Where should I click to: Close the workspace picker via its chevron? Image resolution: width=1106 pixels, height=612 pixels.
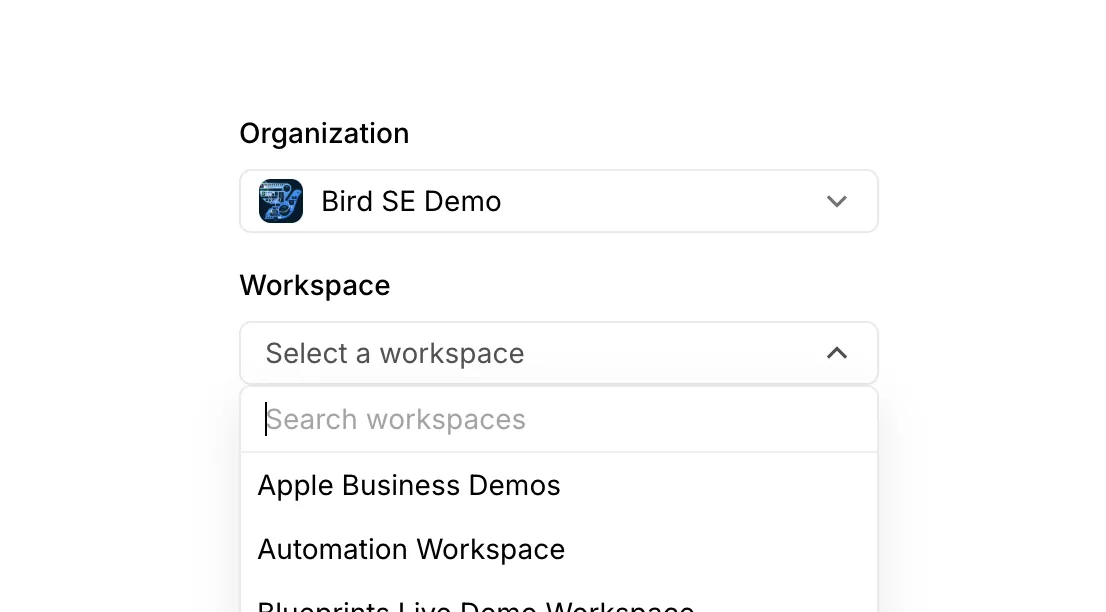837,353
